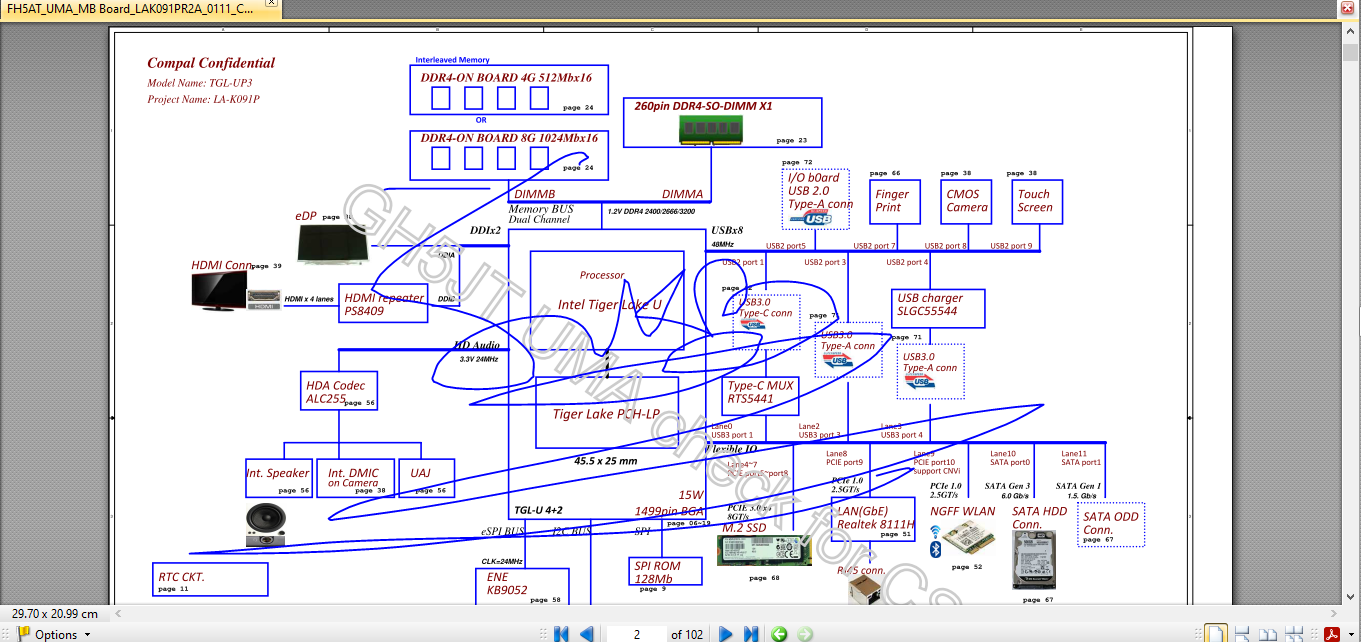Click the 'Int. Speaker' block
This screenshot has width=1361, height=642.
pos(279,478)
